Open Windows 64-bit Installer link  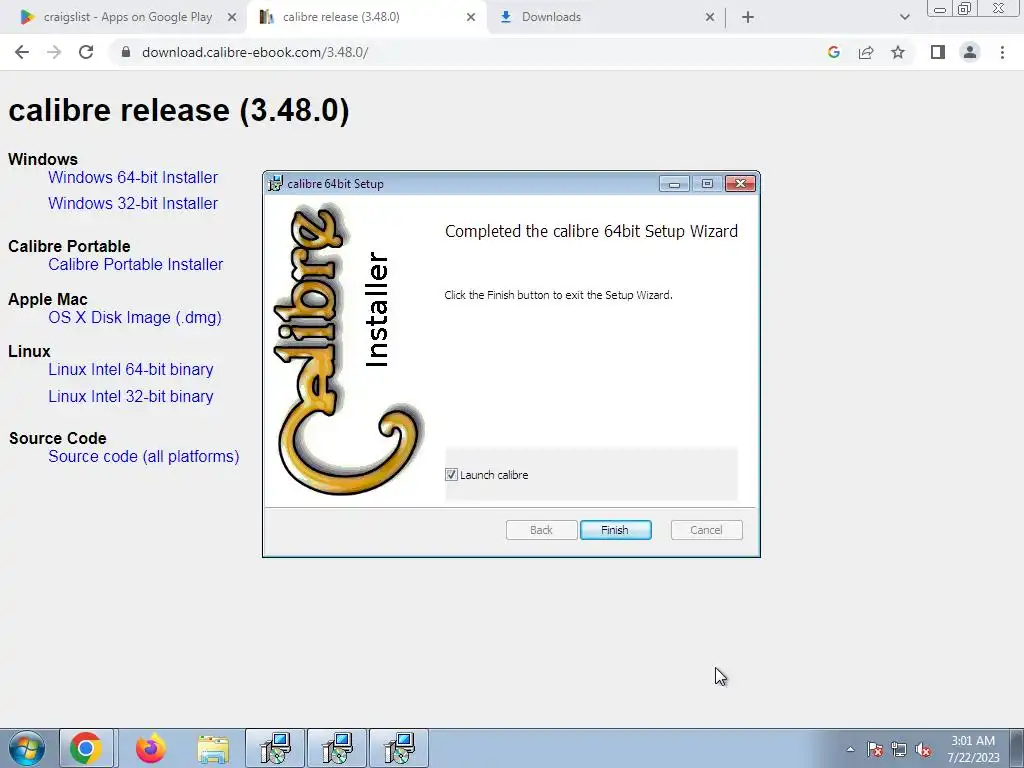(133, 178)
